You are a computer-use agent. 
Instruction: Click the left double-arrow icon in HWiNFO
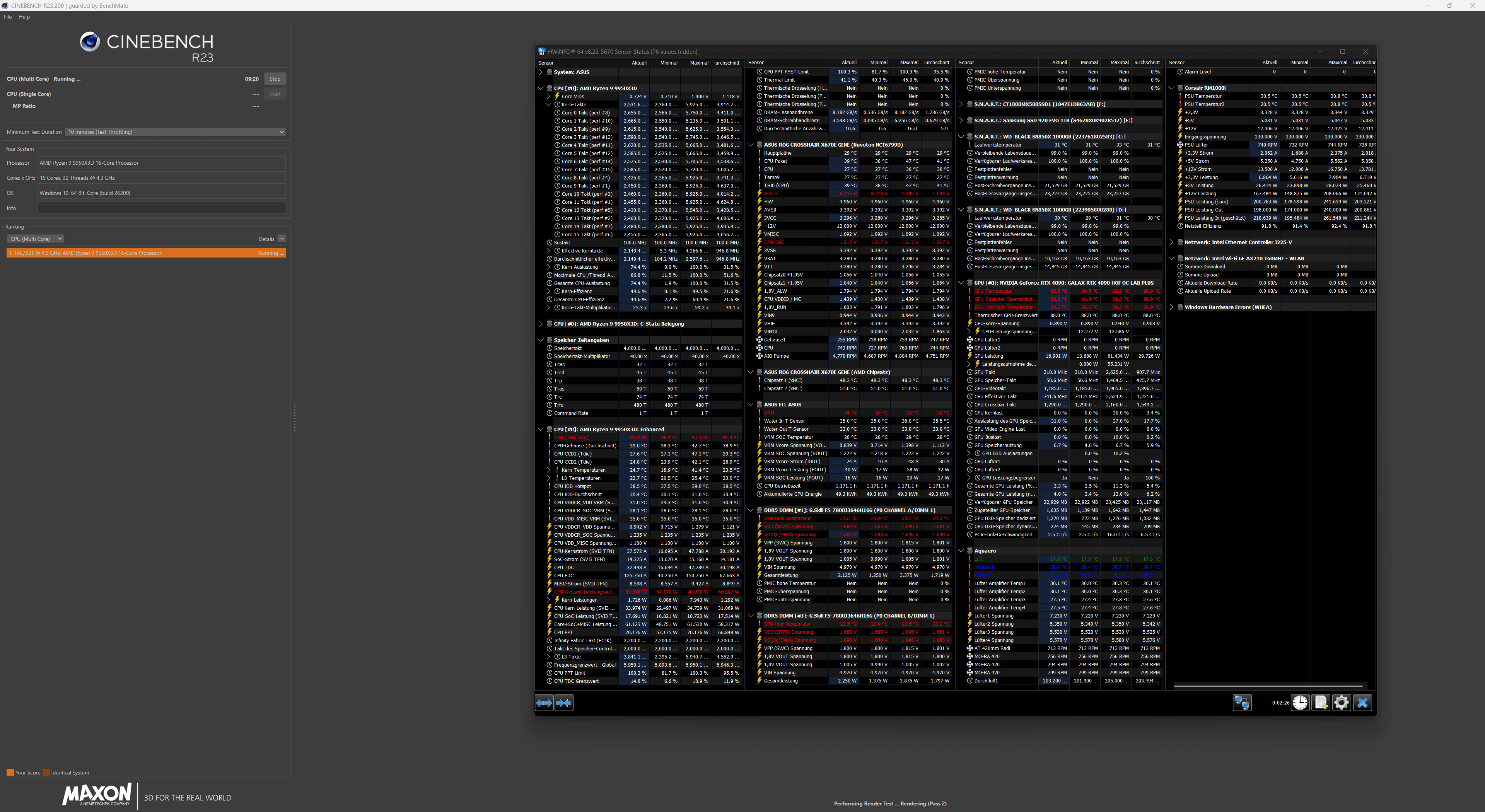[544, 703]
